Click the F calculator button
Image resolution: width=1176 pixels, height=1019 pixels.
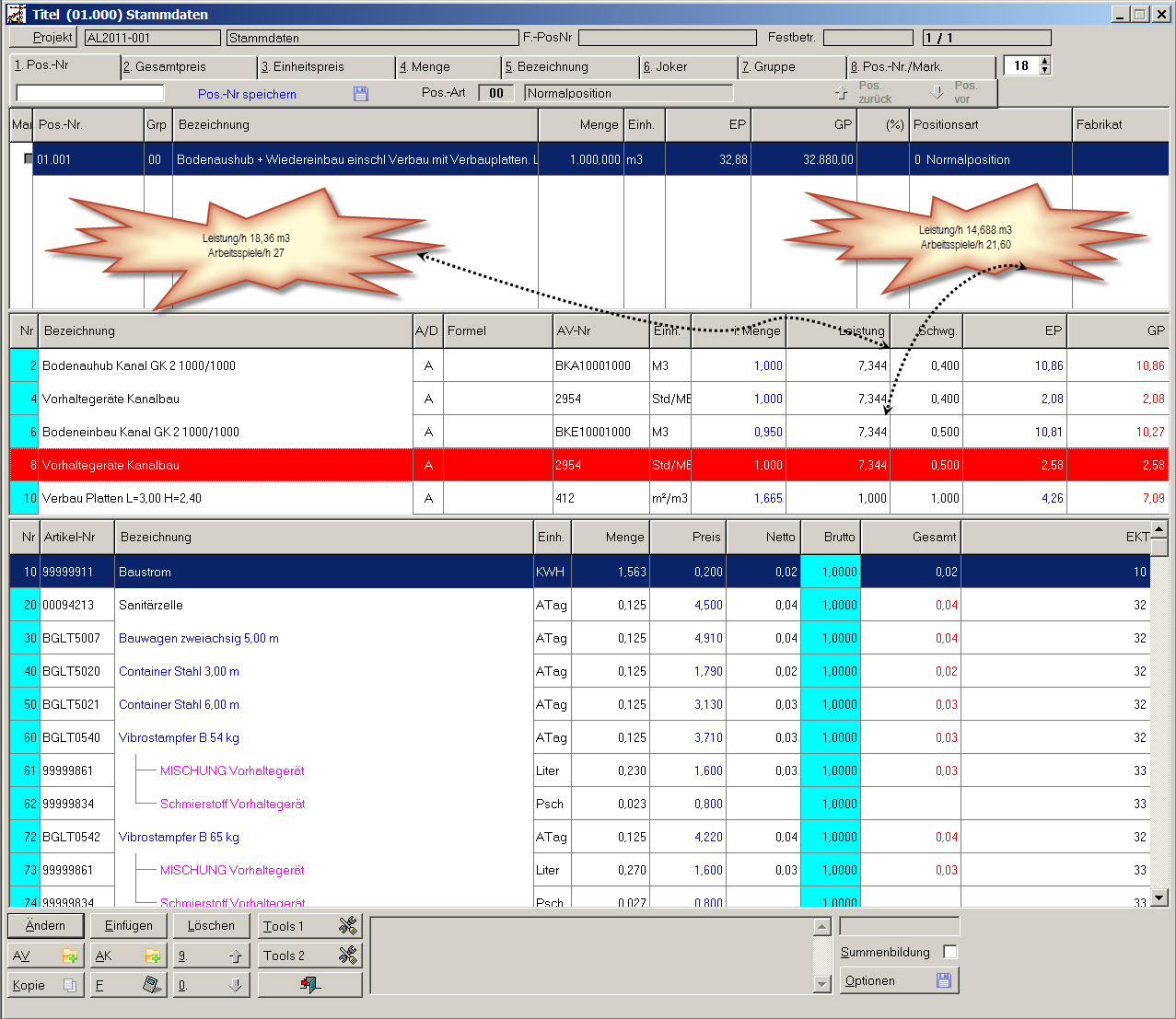point(128,985)
